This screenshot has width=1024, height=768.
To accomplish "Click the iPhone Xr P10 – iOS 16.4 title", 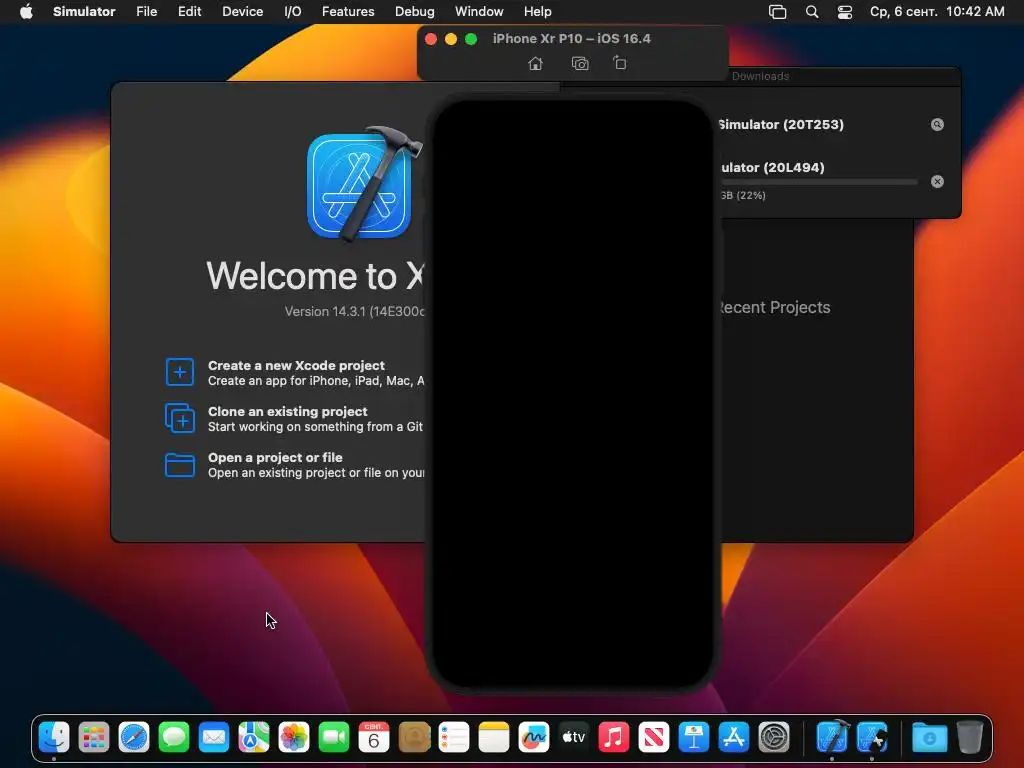I will click(x=571, y=39).
